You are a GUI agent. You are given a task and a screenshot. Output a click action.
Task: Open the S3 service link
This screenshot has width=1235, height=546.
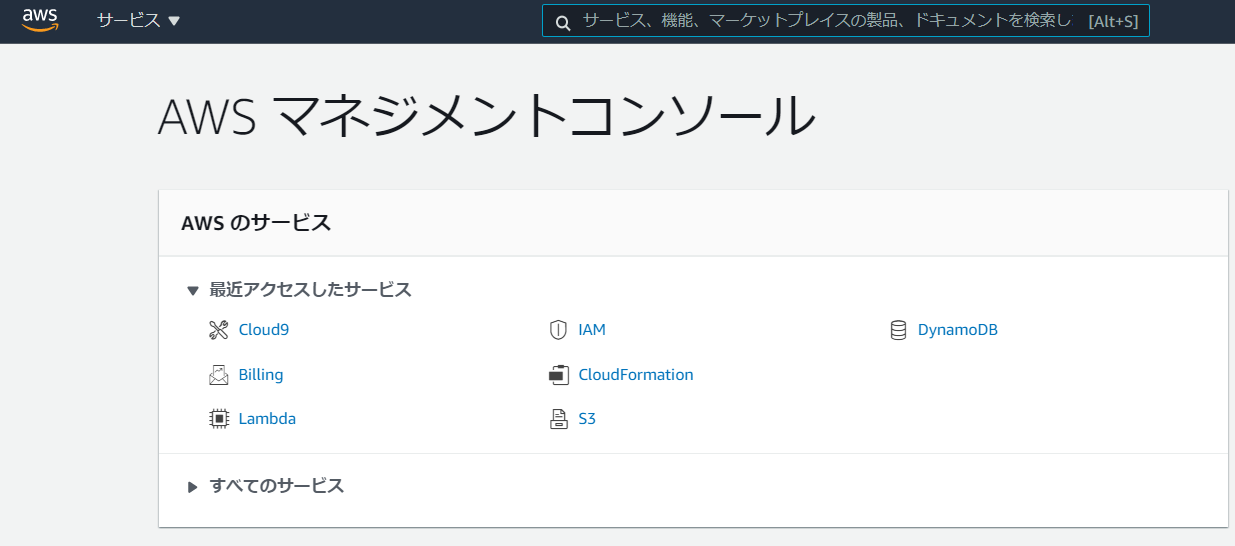pos(587,418)
